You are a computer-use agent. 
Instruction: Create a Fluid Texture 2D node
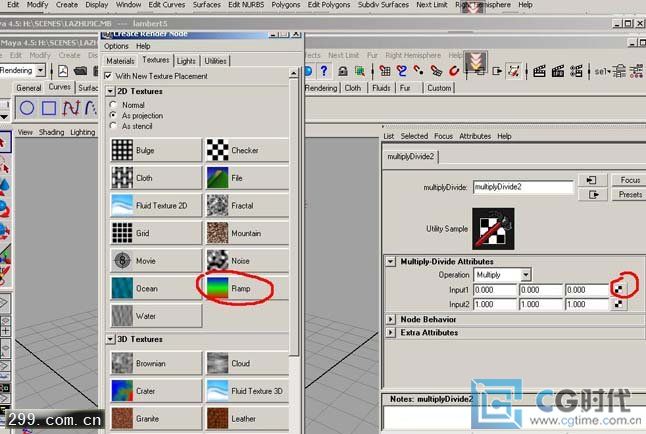pos(156,205)
